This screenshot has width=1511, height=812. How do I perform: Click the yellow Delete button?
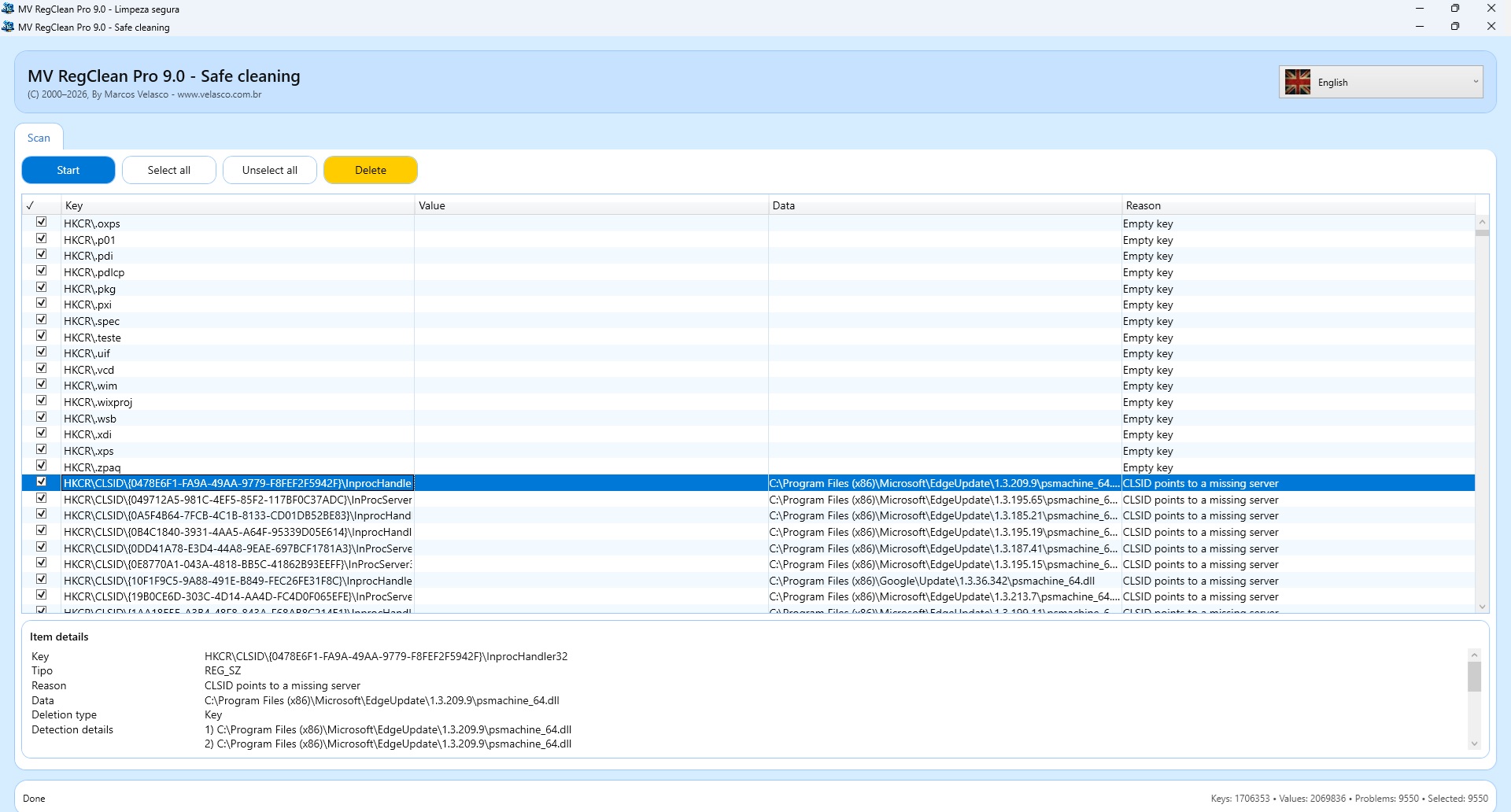coord(371,170)
